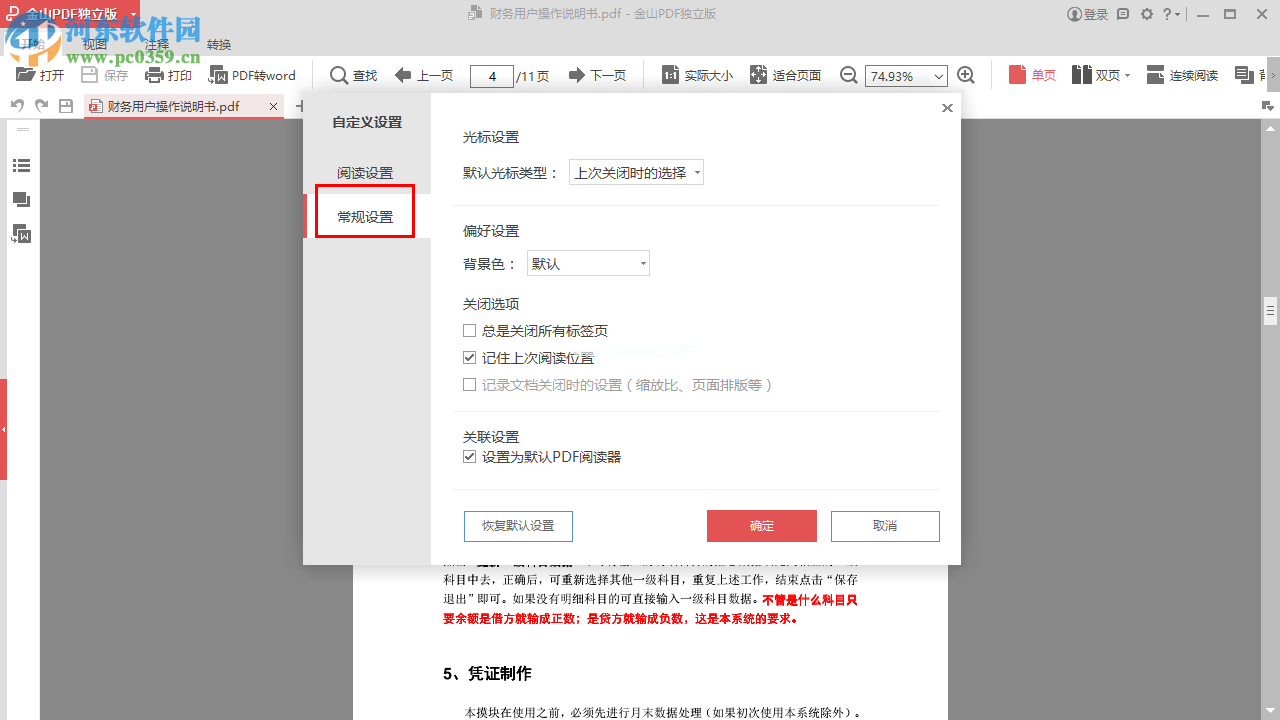Print the document via the 打印 printer icon
Image resolution: width=1280 pixels, height=720 pixels.
(x=168, y=75)
